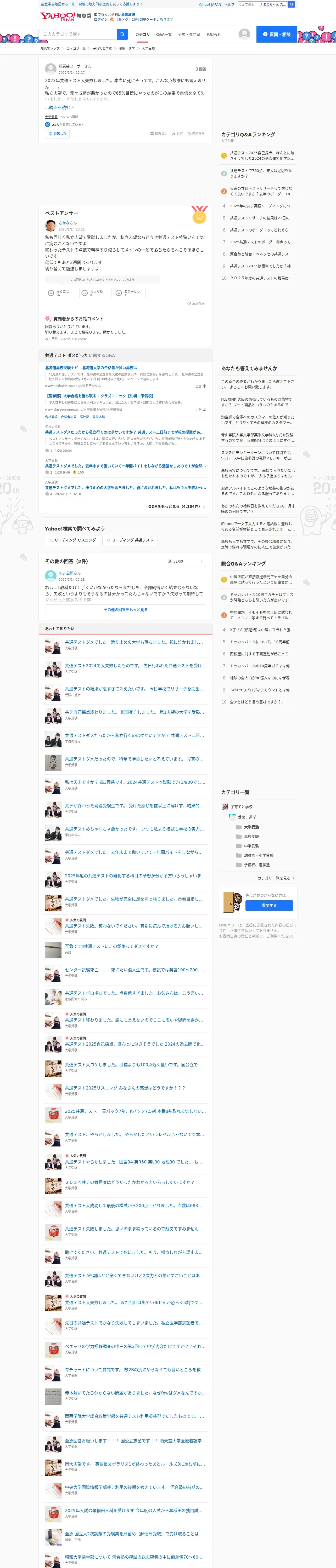Viewport: 336px width, 1568px height.
Task: Click the 知恵コレ bookmark icon
Action: coord(159,134)
